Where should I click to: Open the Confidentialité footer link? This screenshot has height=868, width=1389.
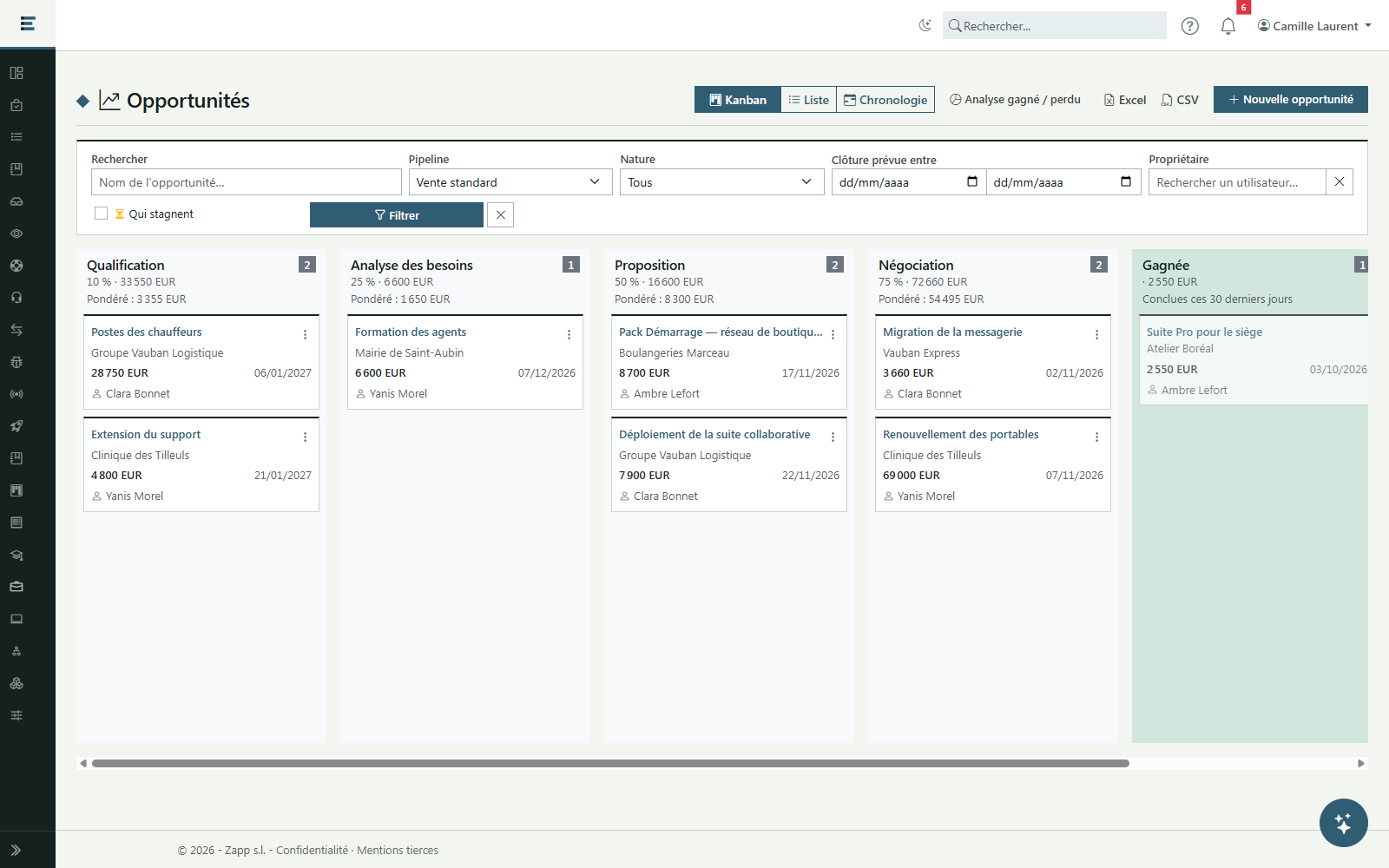pyautogui.click(x=313, y=851)
